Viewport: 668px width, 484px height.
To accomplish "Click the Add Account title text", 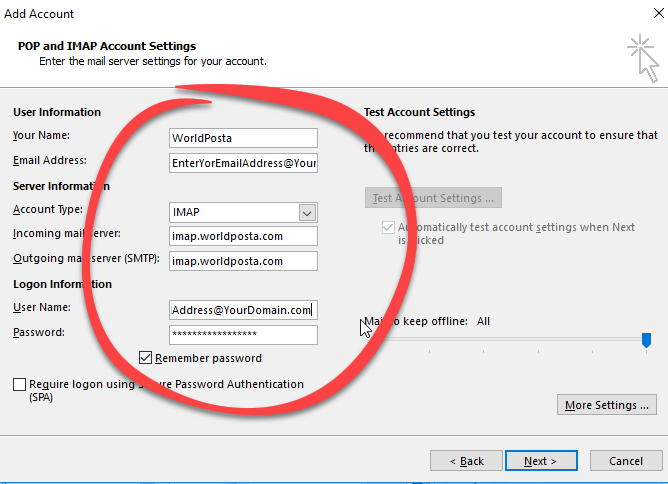I will pyautogui.click(x=39, y=14).
